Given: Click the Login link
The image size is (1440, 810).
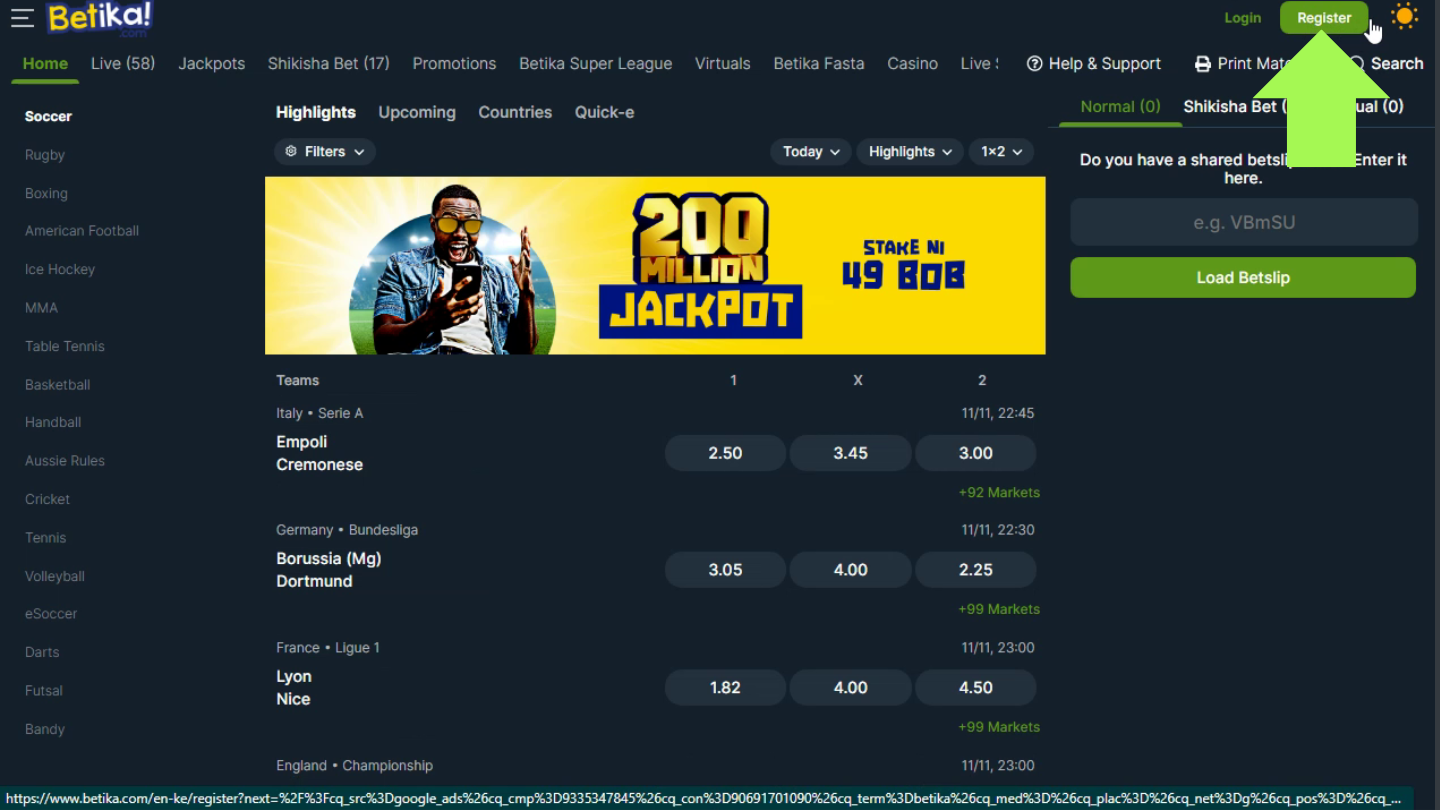Looking at the screenshot, I should [x=1242, y=18].
